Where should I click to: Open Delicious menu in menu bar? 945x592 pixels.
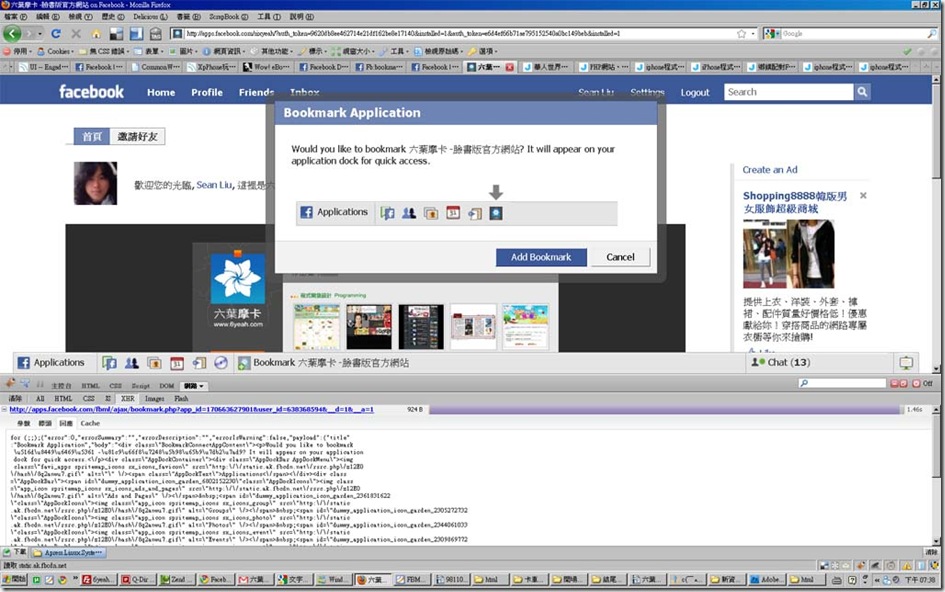(149, 16)
